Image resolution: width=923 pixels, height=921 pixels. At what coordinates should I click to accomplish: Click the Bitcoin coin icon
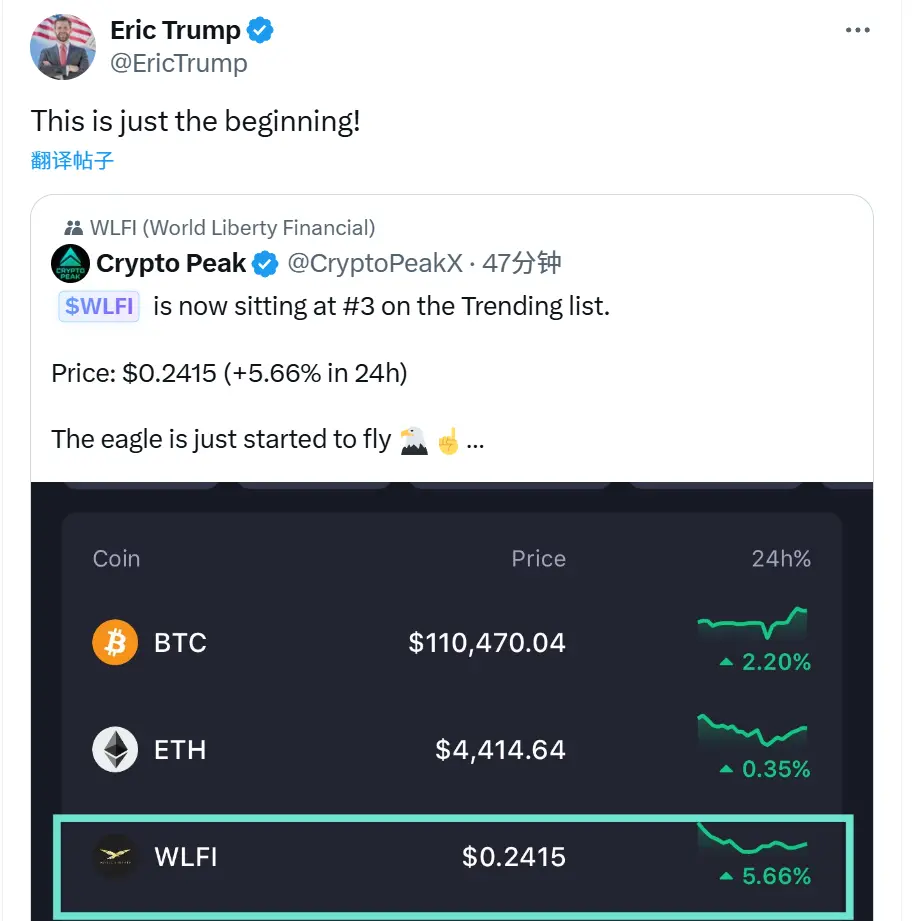pos(115,642)
